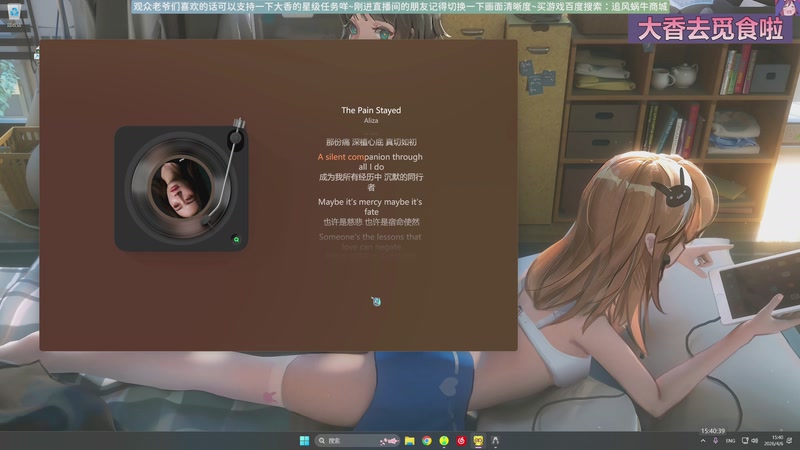Open the red NetEase Cloud Music icon
Viewport: 800px width, 450px height.
tap(461, 441)
